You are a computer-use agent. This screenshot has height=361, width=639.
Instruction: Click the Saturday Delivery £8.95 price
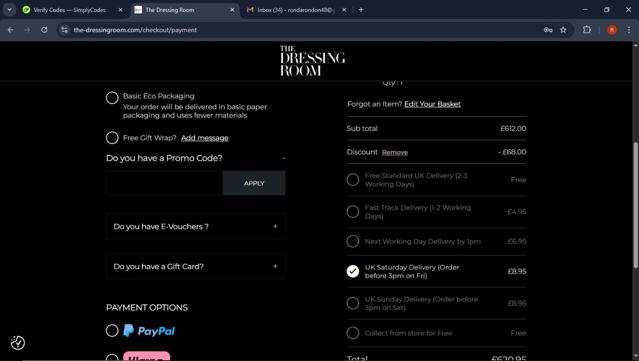pyautogui.click(x=517, y=271)
